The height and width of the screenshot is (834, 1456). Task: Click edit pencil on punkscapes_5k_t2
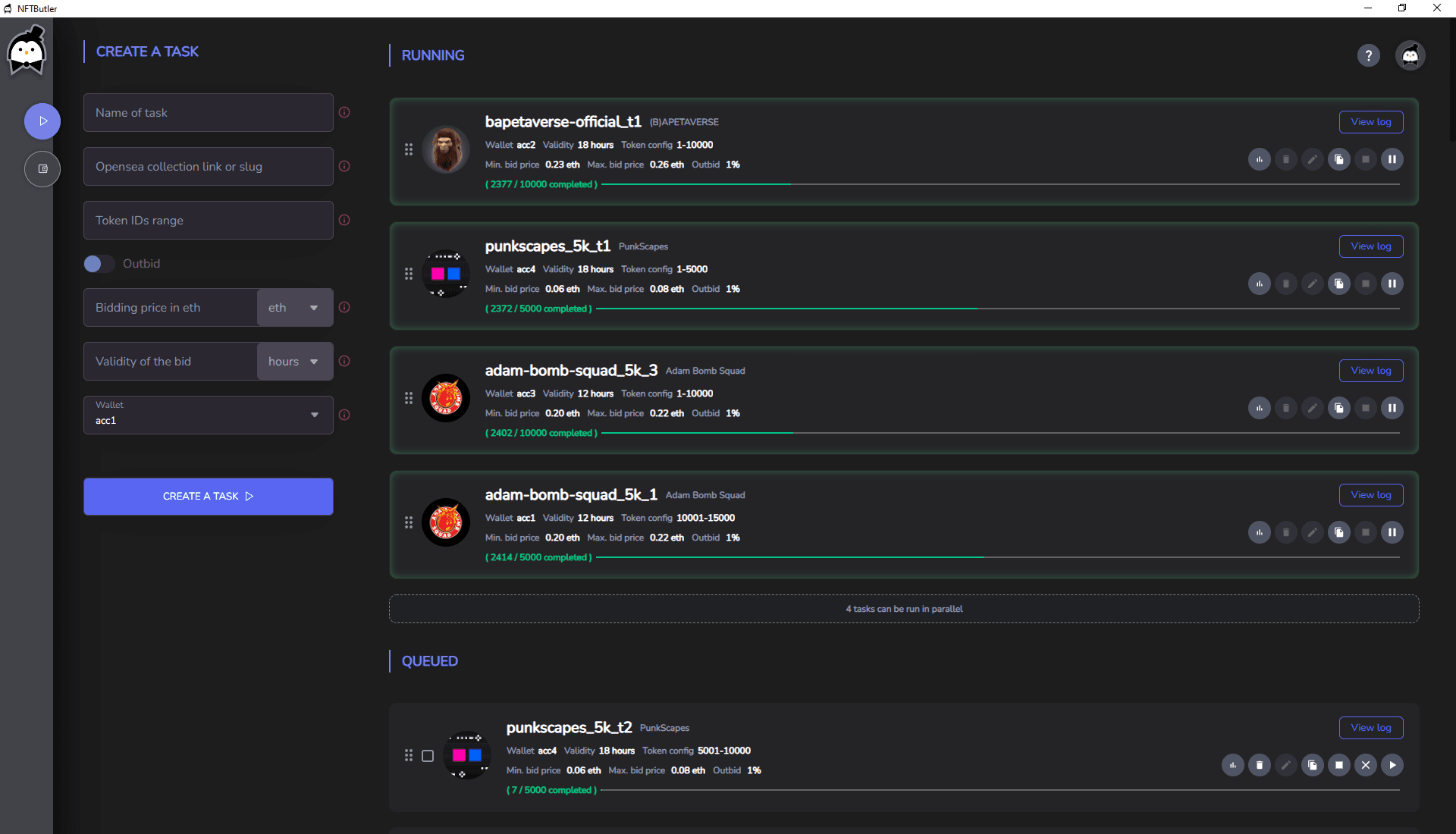point(1286,765)
